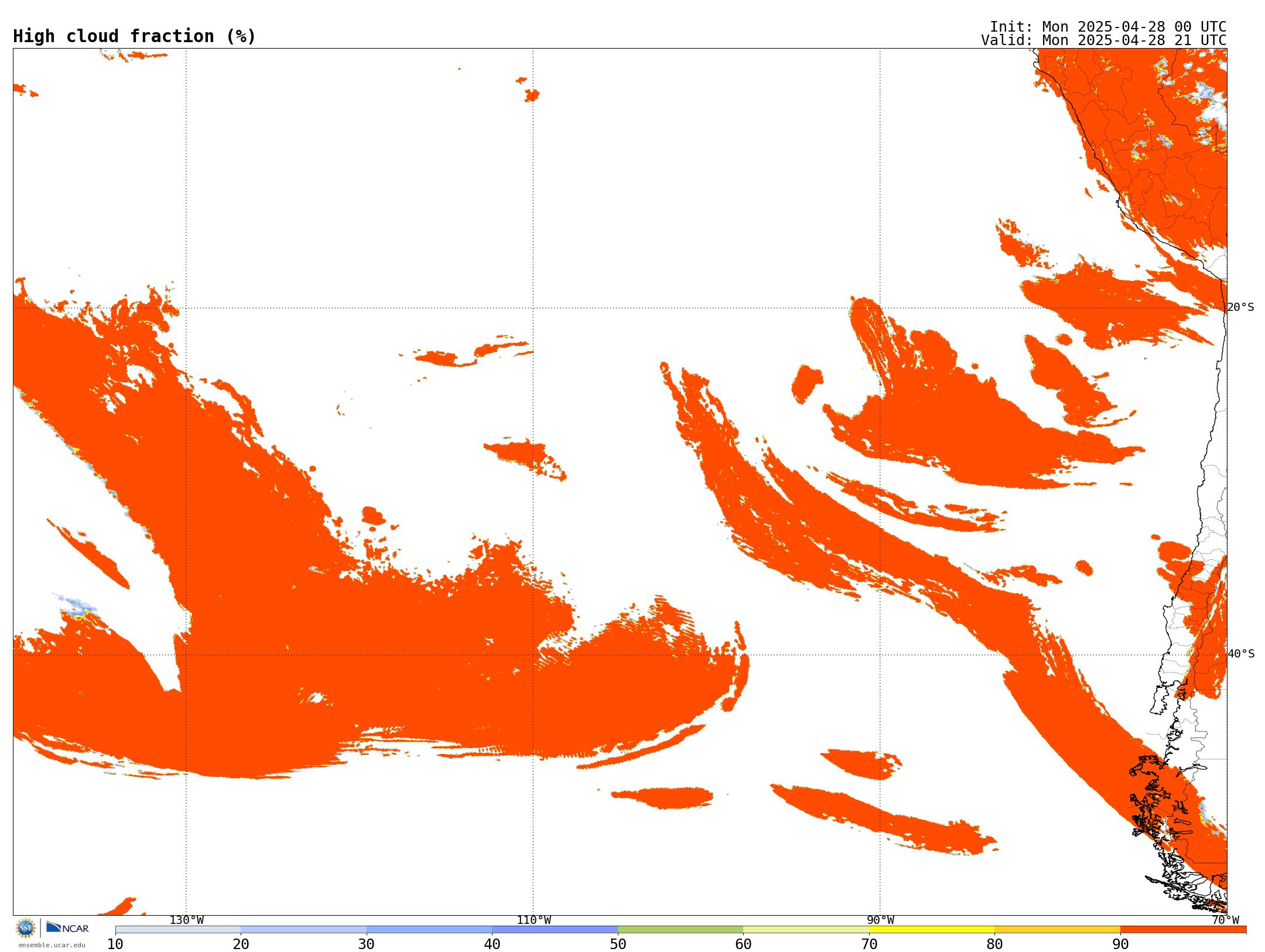Select the 90+ orange-red colorbar segment
The height and width of the screenshot is (952, 1265).
(x=1183, y=930)
